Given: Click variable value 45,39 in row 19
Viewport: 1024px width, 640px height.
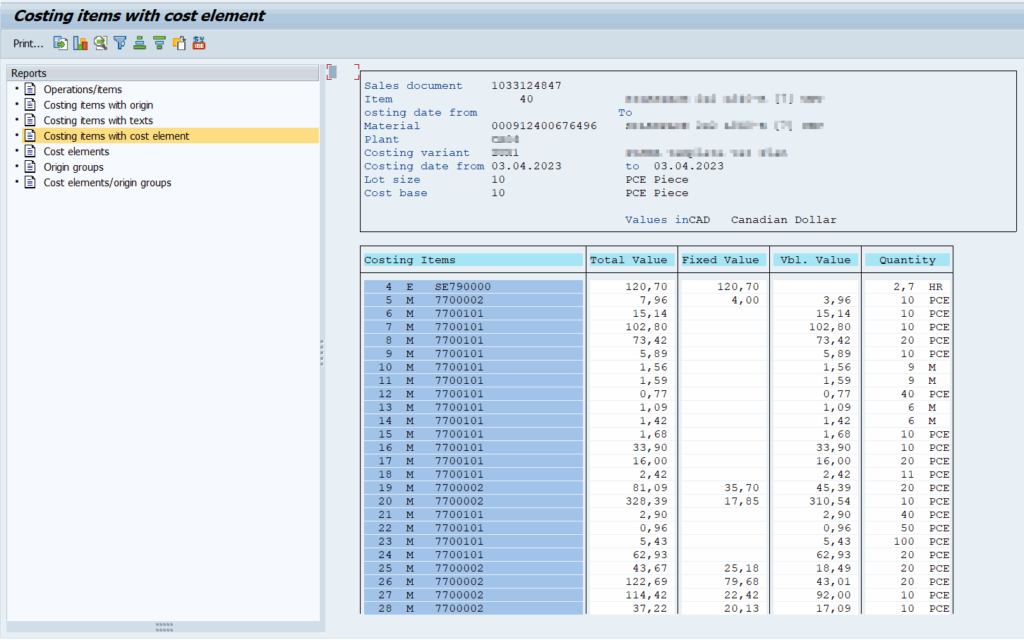Looking at the screenshot, I should [833, 488].
